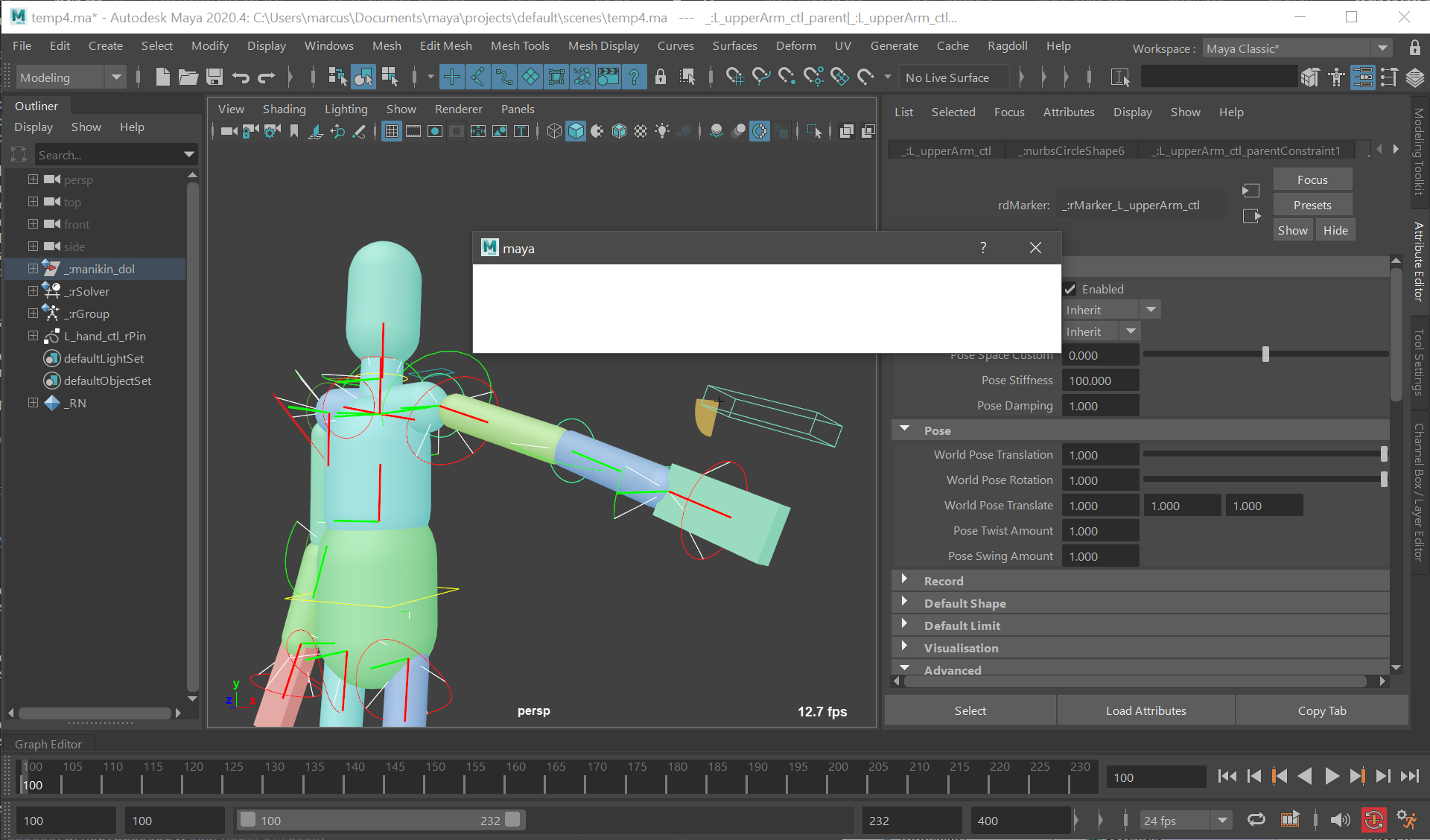1430x840 pixels.
Task: Toggle the loop playback icon
Action: 1256,820
